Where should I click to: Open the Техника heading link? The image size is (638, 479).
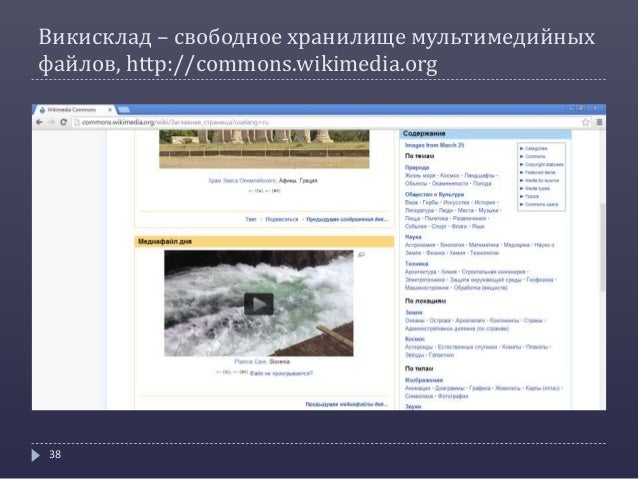(x=416, y=264)
